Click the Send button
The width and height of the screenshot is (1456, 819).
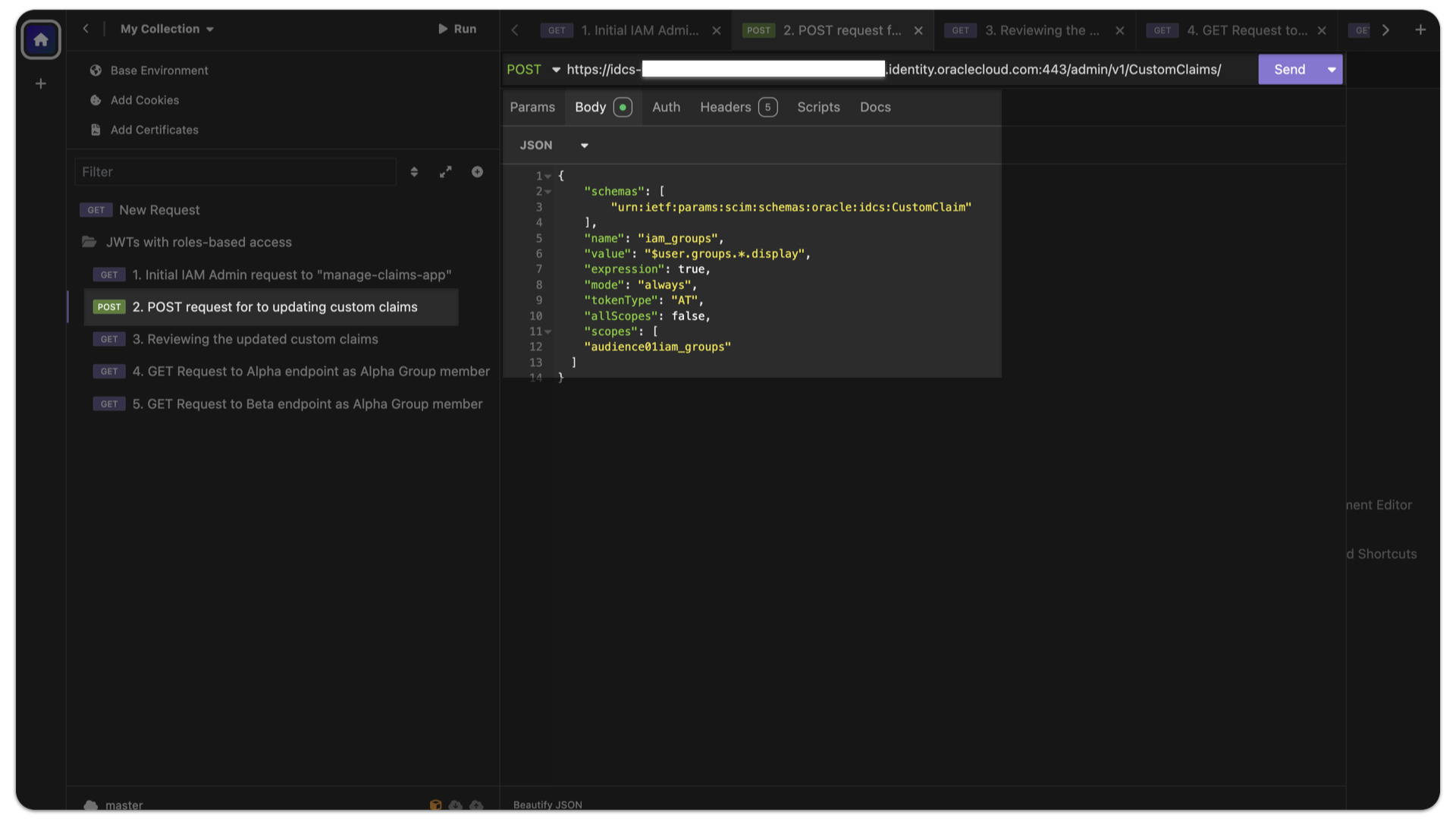click(x=1289, y=69)
